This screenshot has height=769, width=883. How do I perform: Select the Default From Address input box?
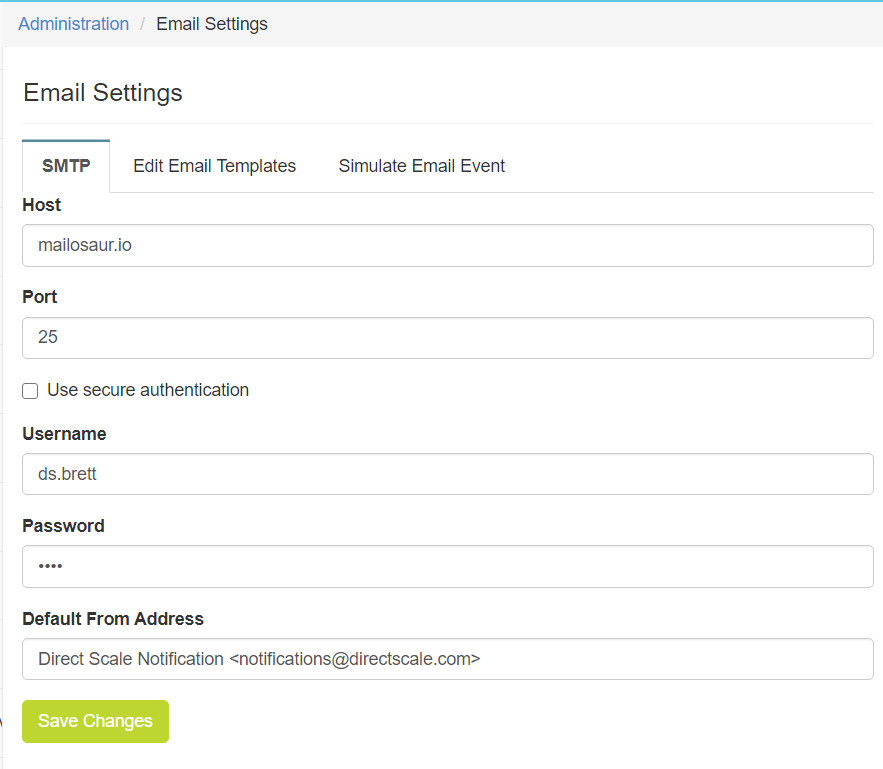[447, 659]
